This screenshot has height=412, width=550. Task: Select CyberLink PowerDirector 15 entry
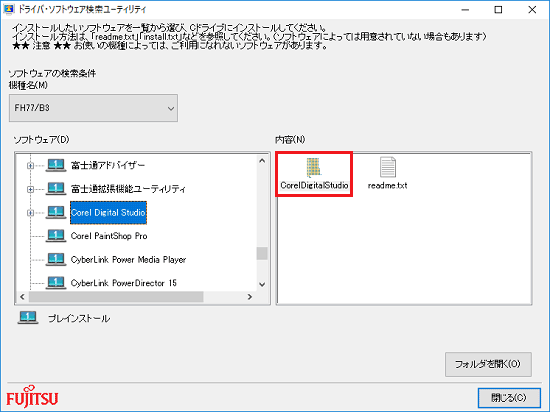click(x=123, y=283)
